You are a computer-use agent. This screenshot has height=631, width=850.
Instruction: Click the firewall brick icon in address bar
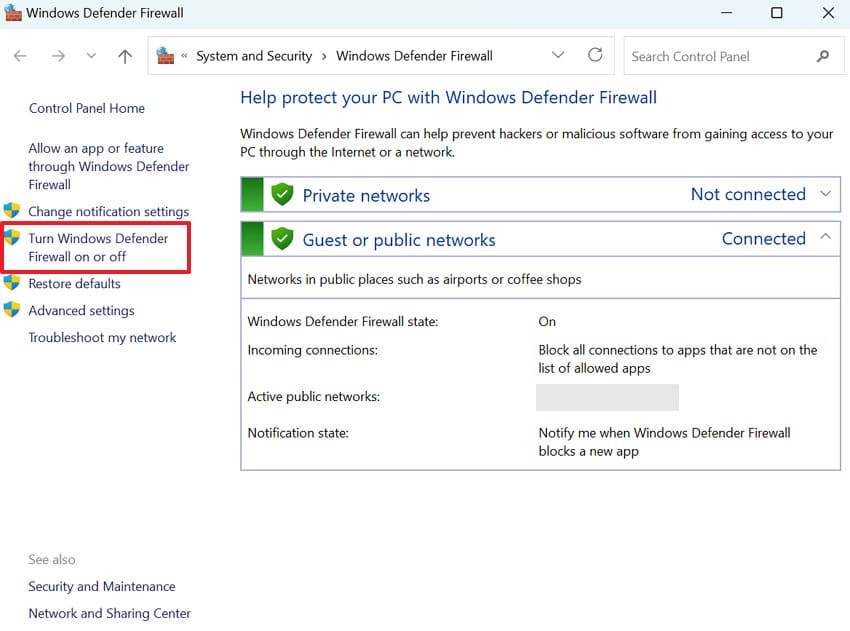163,56
